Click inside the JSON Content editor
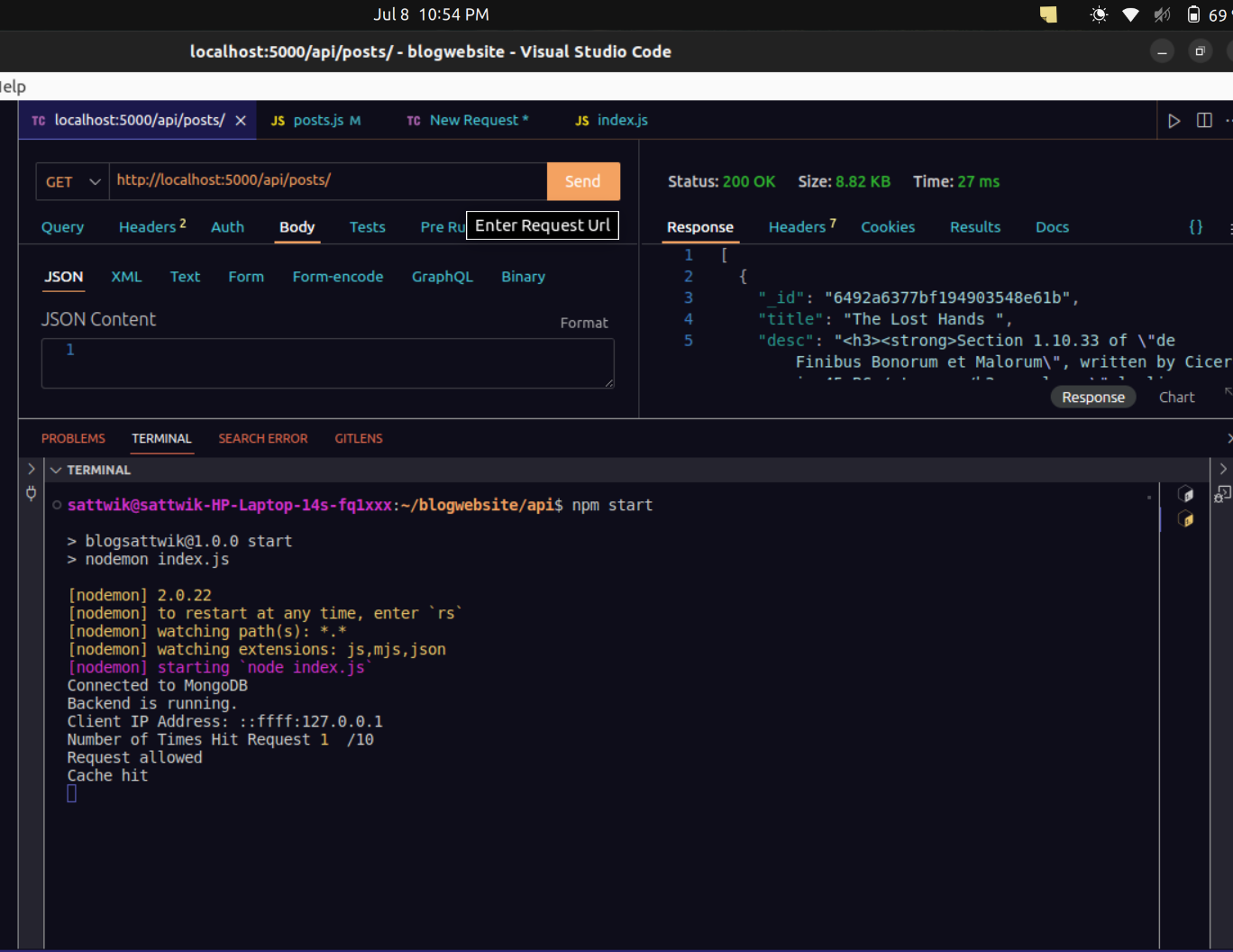Screen dimensions: 1233x952 [328, 363]
